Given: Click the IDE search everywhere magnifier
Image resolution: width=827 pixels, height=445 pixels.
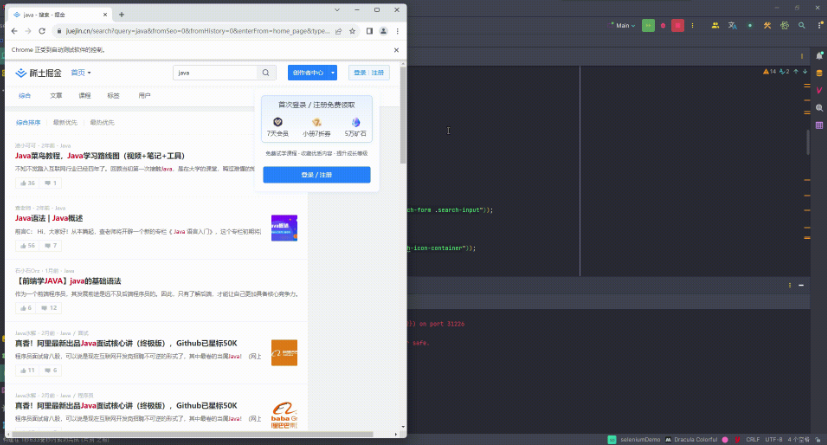Looking at the screenshot, I should (x=802, y=25).
